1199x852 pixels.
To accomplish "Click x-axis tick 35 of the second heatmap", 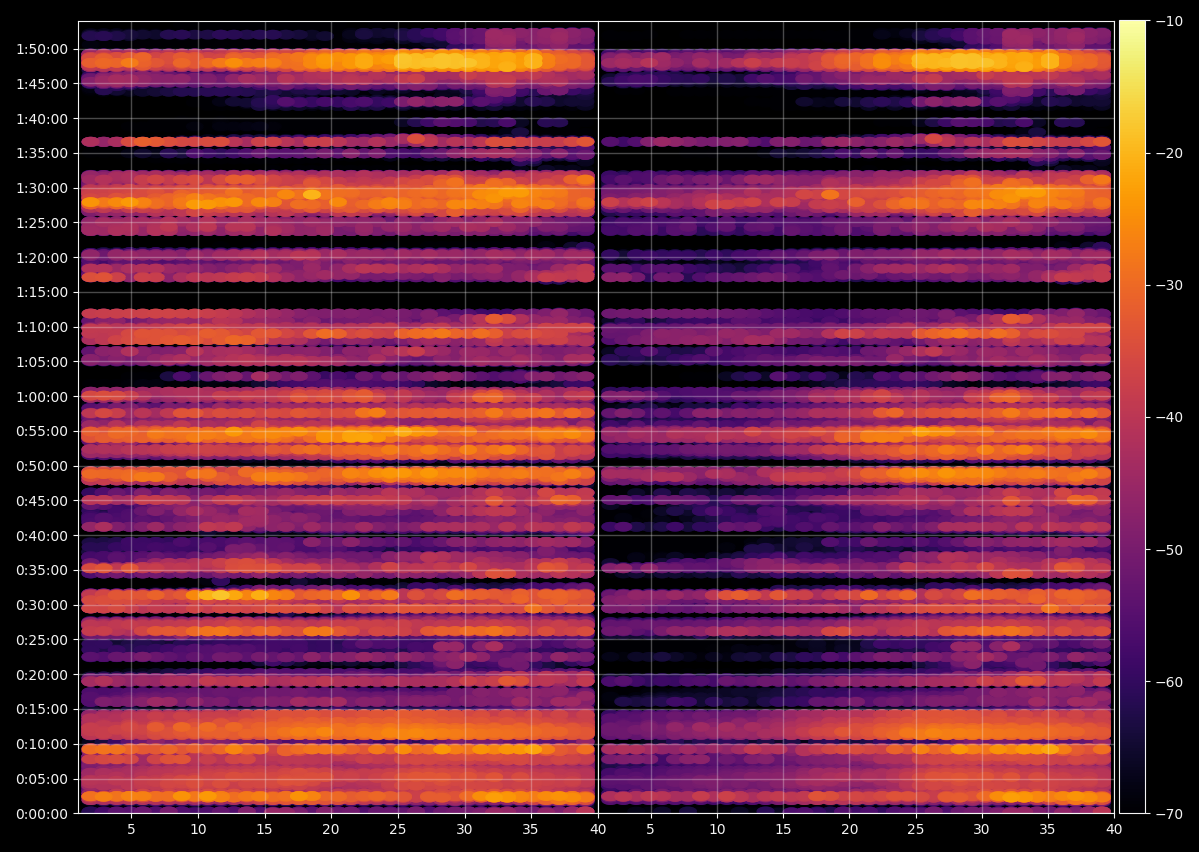I will click(1048, 829).
